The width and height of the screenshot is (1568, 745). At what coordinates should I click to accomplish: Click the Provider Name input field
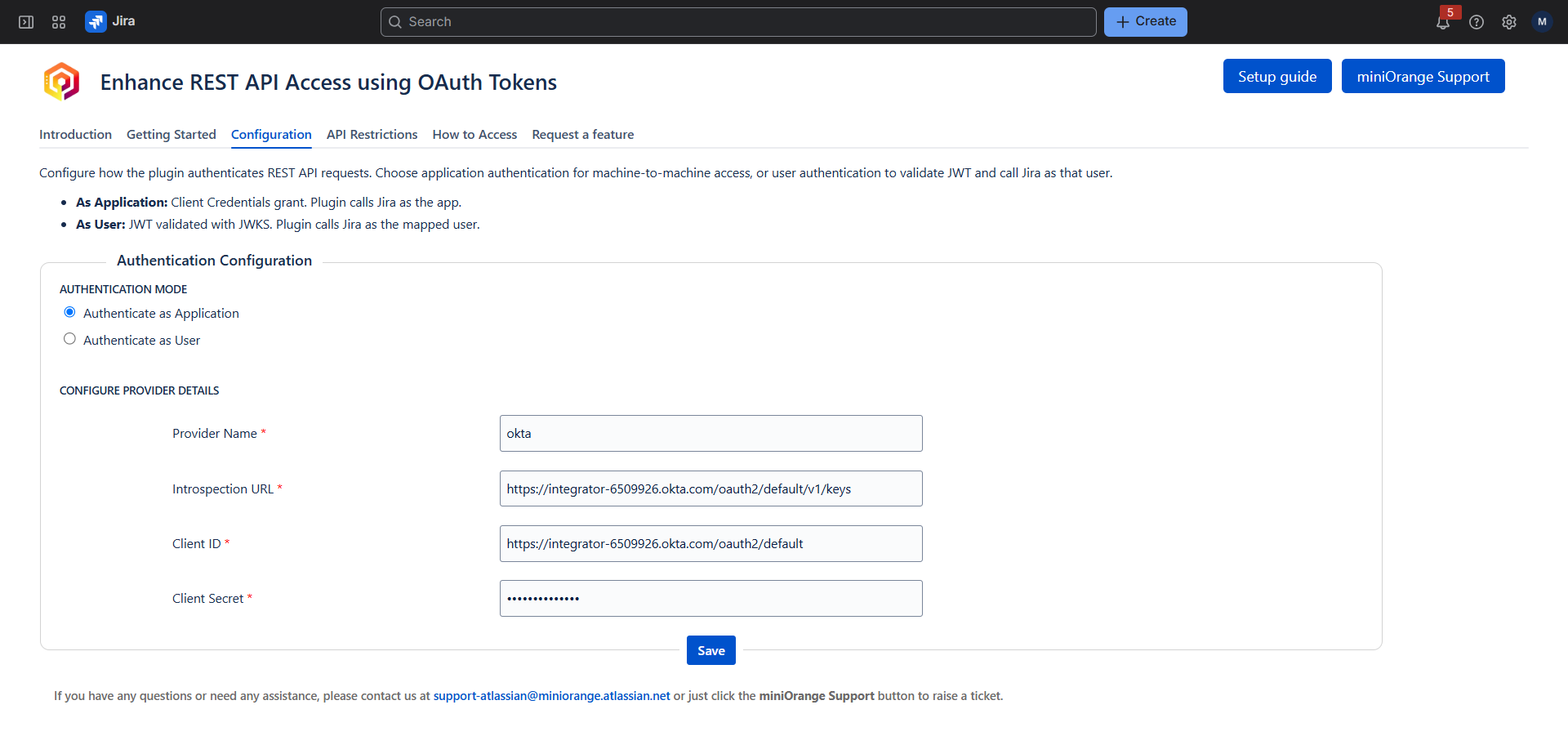click(711, 434)
